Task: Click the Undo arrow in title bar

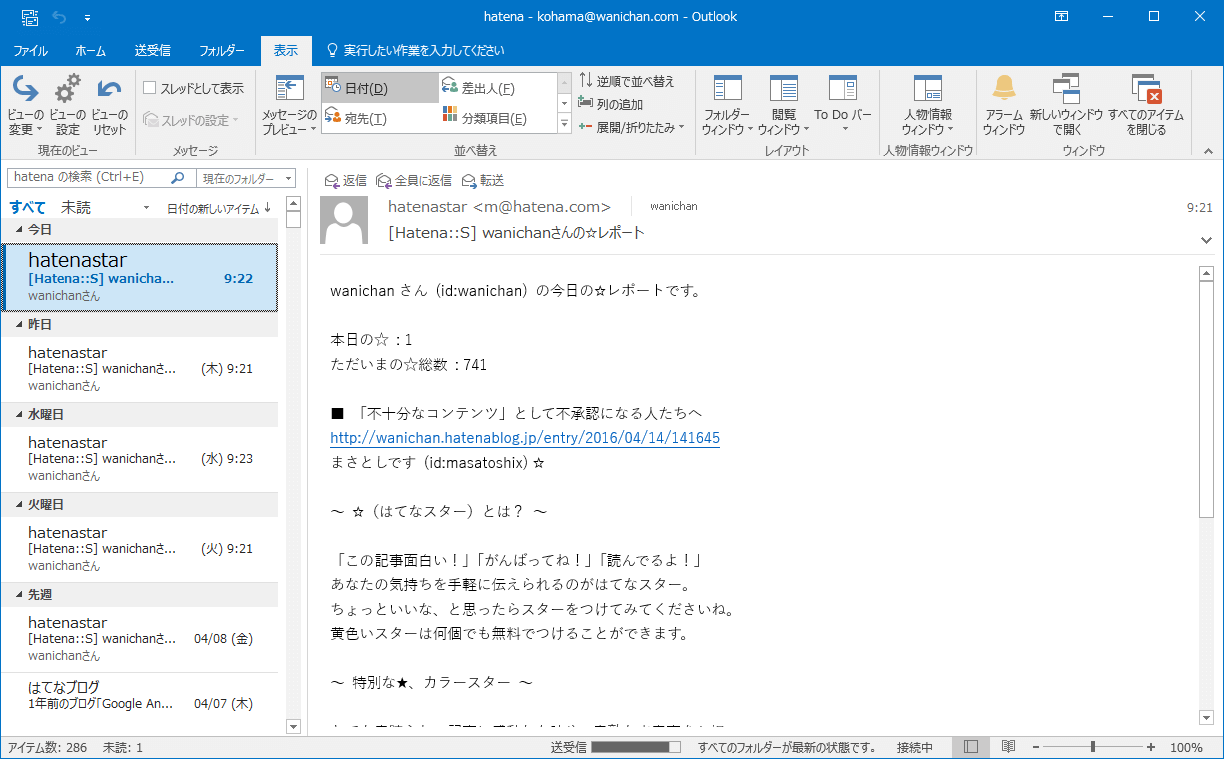Action: click(58, 17)
